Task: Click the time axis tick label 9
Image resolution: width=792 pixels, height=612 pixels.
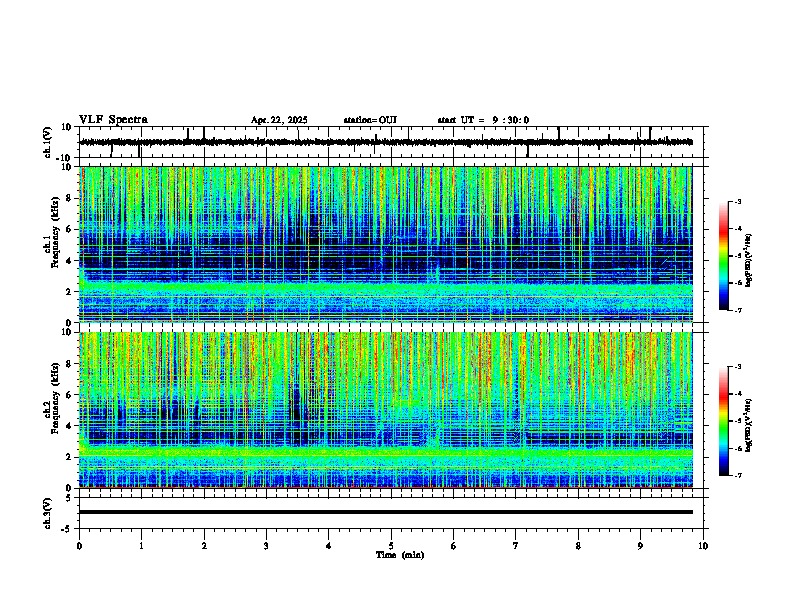Action: click(x=640, y=546)
